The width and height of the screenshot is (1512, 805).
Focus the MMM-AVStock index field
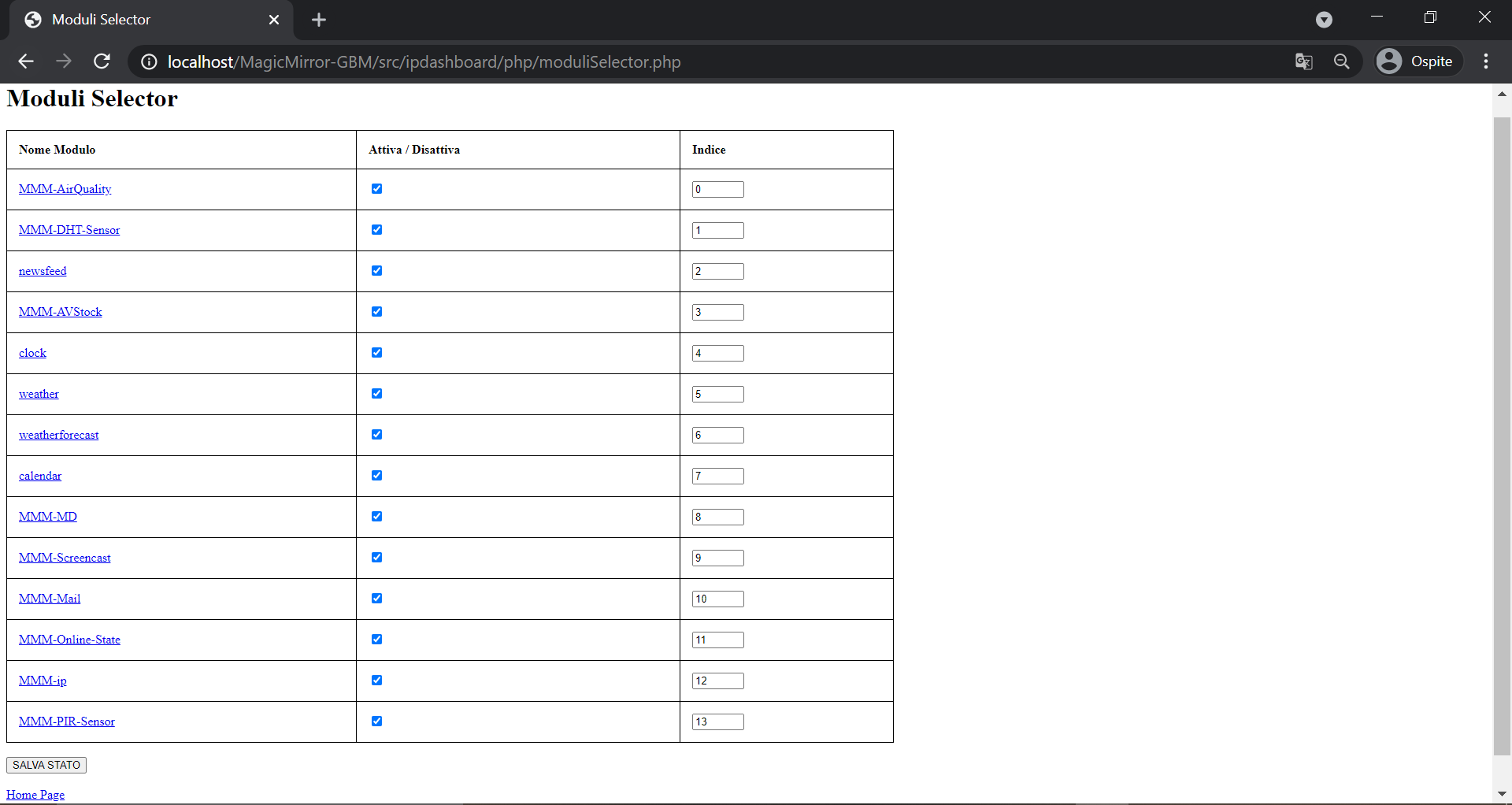click(x=718, y=312)
